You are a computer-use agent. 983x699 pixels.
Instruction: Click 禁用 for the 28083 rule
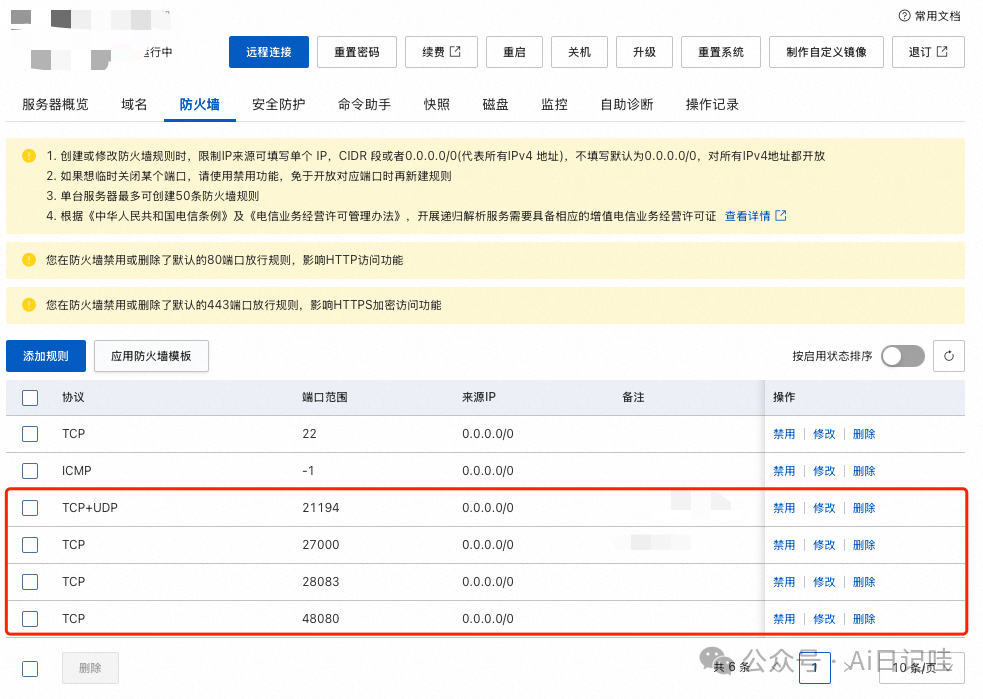[x=784, y=582]
